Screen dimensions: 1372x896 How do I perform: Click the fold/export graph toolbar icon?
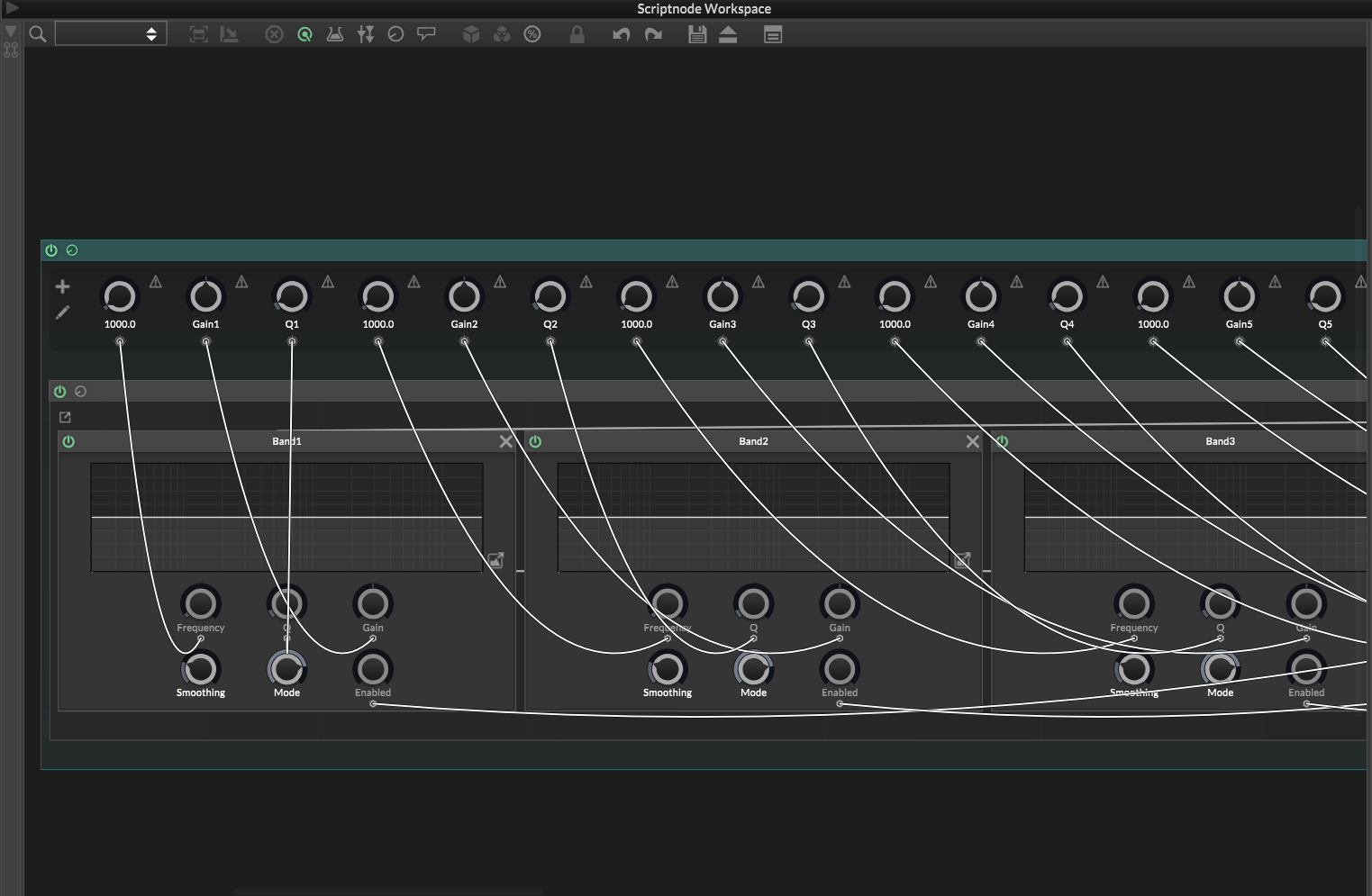click(230, 34)
